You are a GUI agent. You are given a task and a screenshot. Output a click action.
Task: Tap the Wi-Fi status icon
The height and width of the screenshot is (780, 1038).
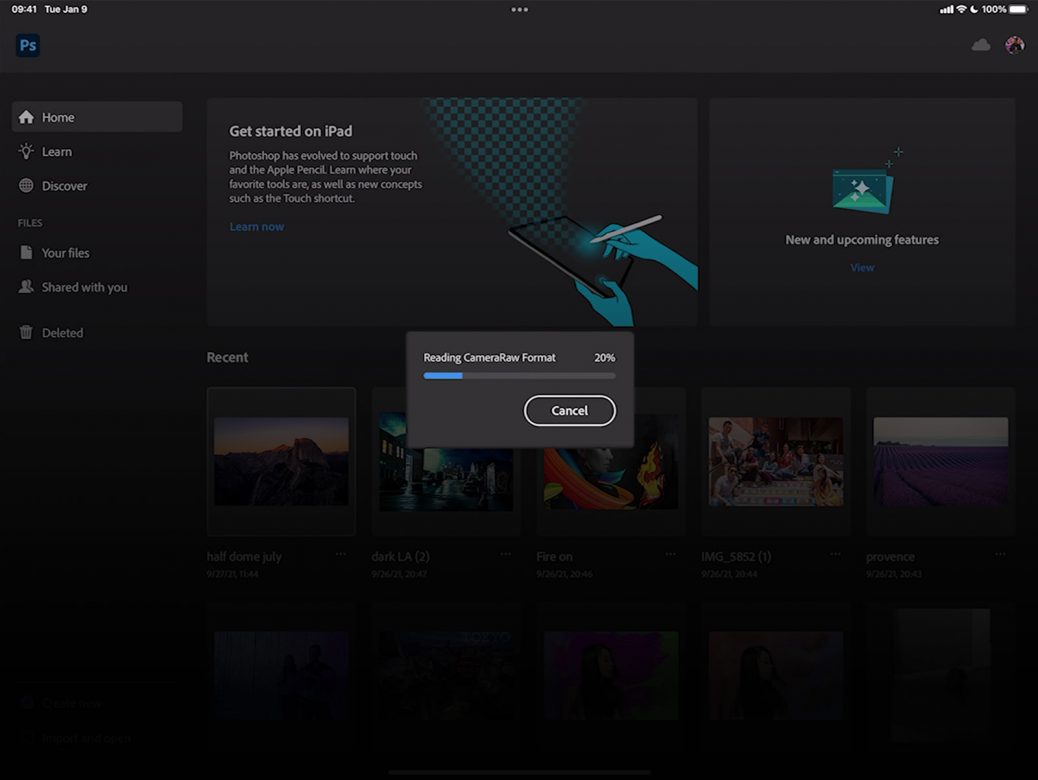tap(961, 9)
